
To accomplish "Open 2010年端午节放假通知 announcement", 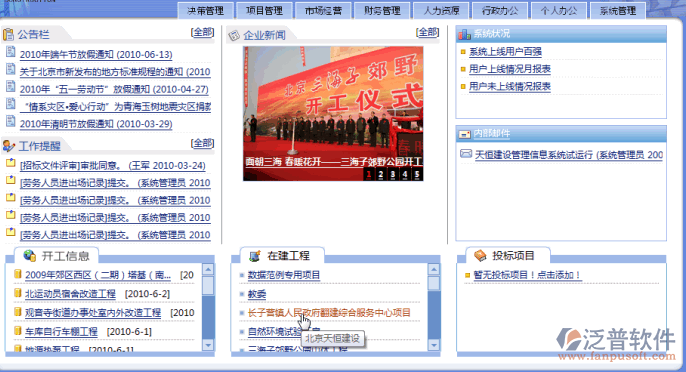I will click(96, 55).
